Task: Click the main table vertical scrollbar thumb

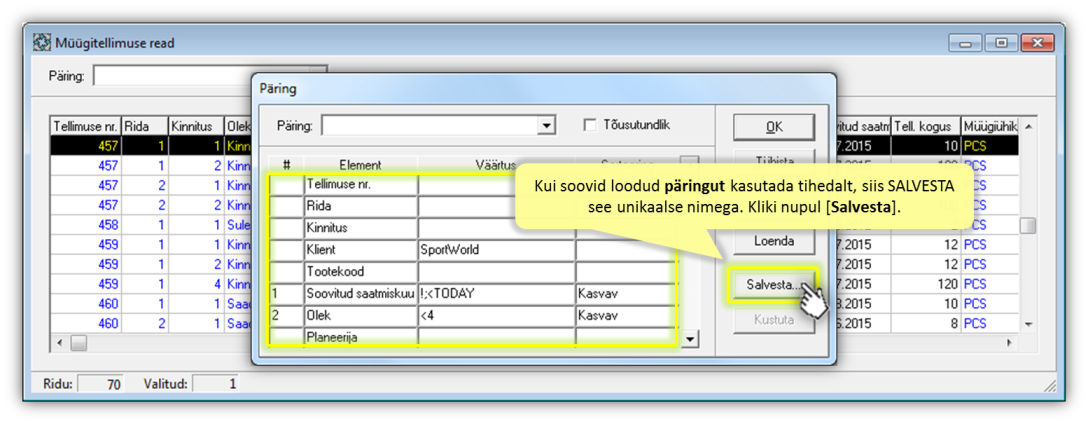Action: click(1028, 226)
